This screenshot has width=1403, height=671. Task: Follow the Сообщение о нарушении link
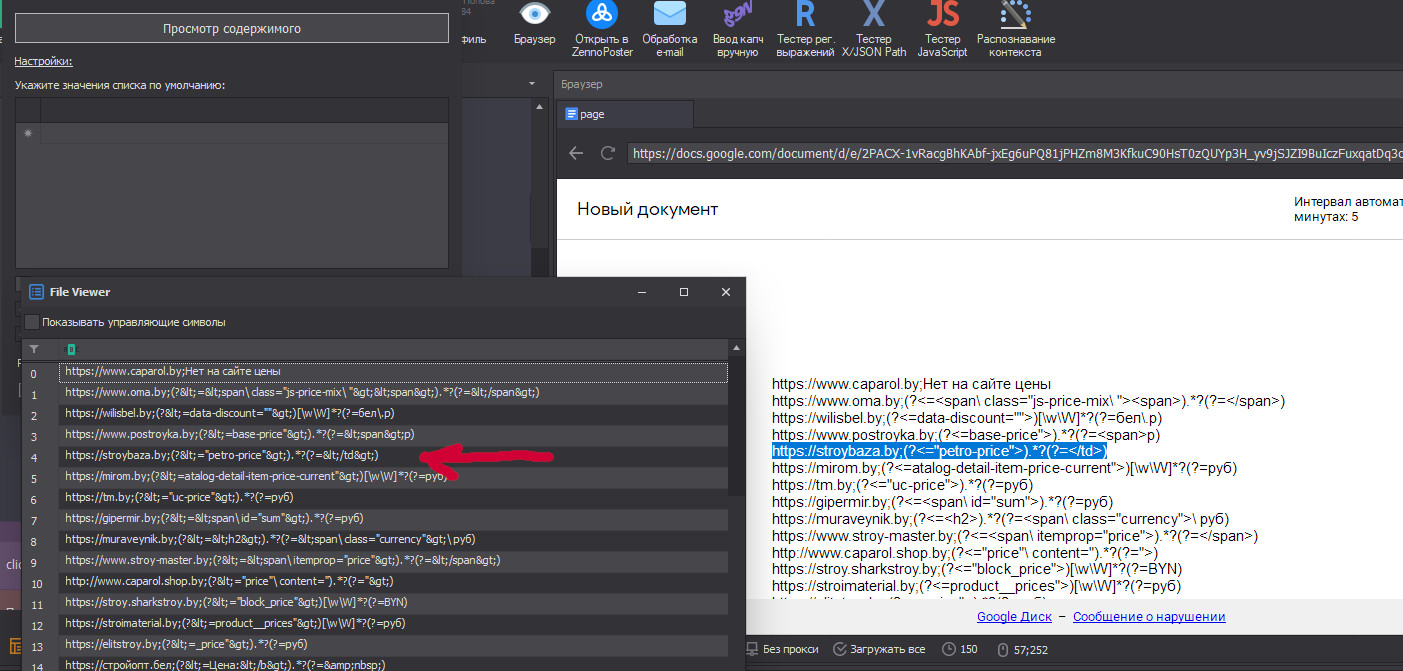click(x=1149, y=617)
